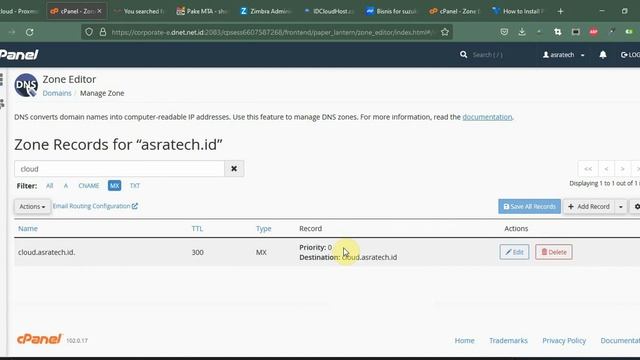
Task: Open the Email Routing Configuration link
Action: coord(95,206)
